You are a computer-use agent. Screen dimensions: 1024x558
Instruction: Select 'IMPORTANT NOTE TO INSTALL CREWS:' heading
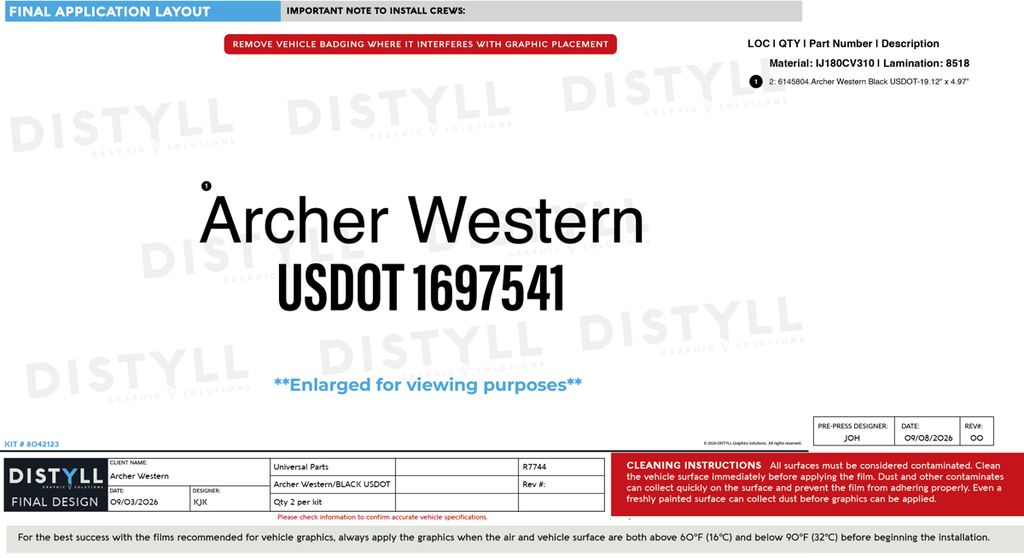tap(376, 11)
